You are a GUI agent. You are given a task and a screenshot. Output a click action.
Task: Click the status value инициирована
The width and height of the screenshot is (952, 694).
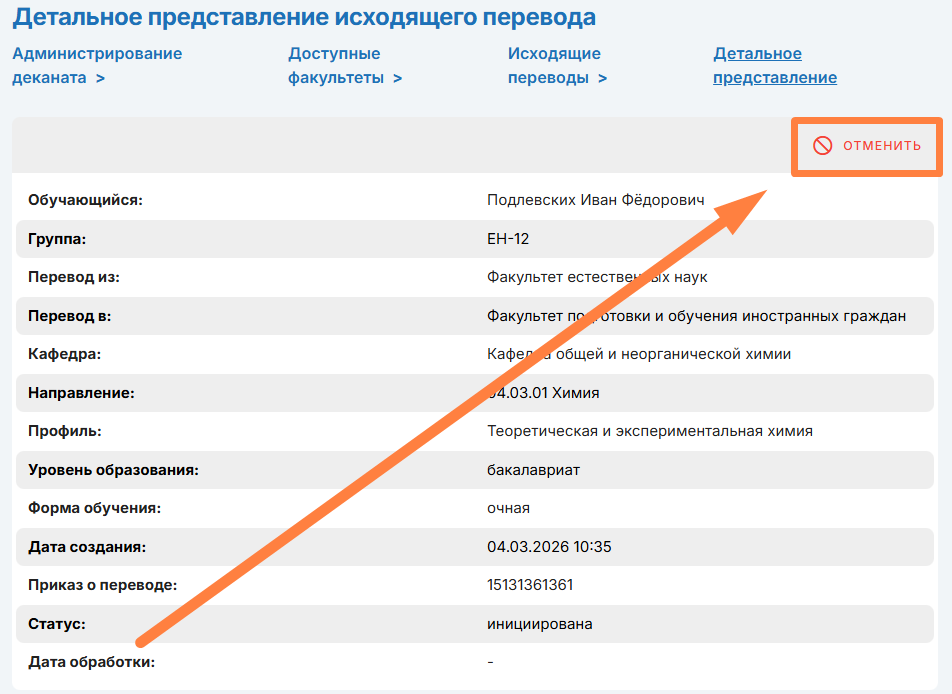[539, 624]
